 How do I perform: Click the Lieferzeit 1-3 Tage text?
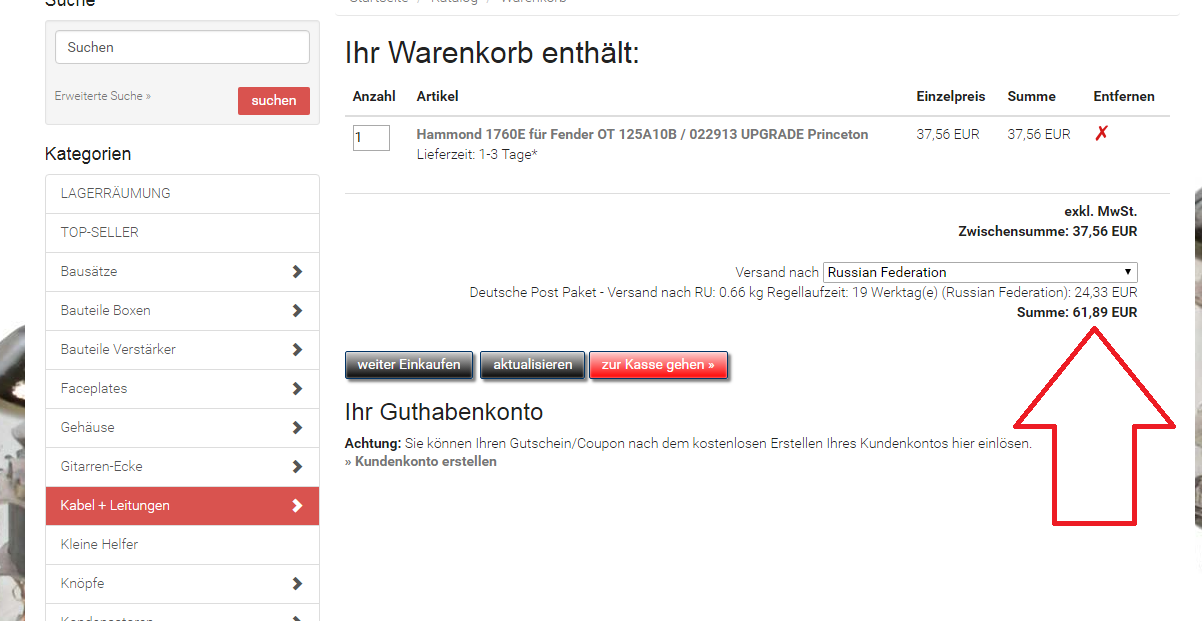tap(477, 154)
